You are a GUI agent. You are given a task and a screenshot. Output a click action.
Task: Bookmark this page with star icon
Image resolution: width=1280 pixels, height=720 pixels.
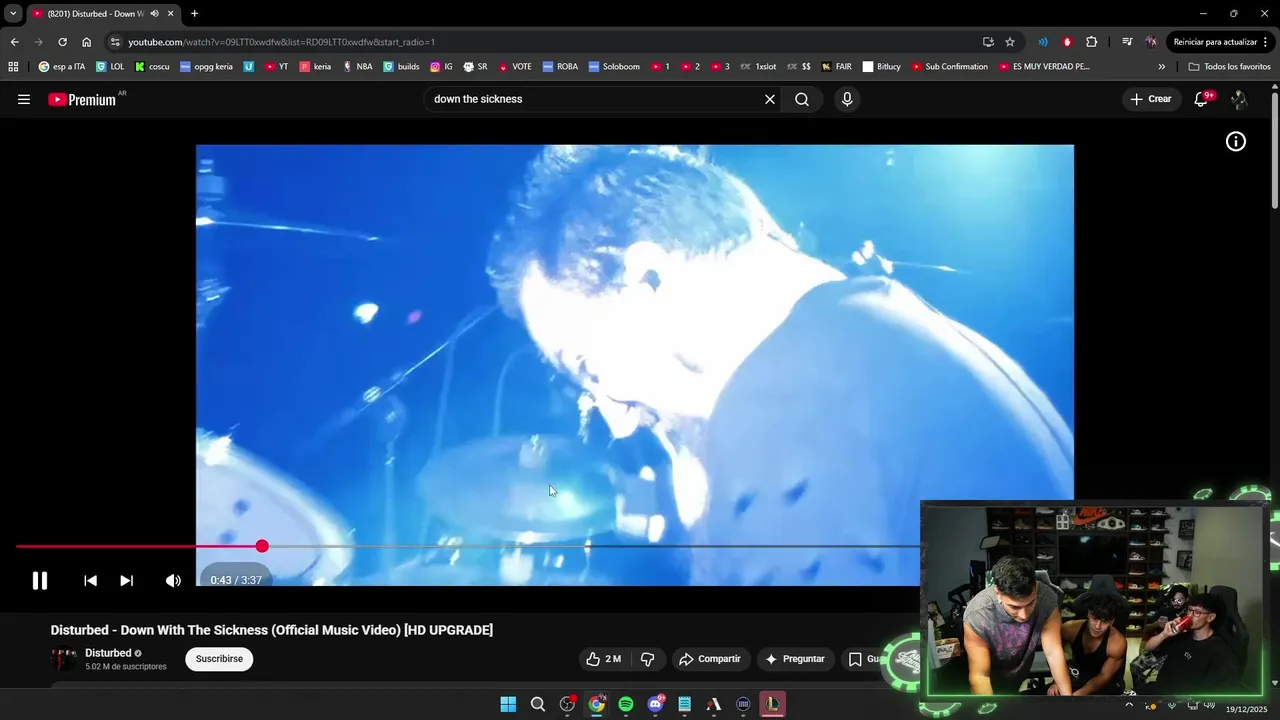pyautogui.click(x=1010, y=42)
